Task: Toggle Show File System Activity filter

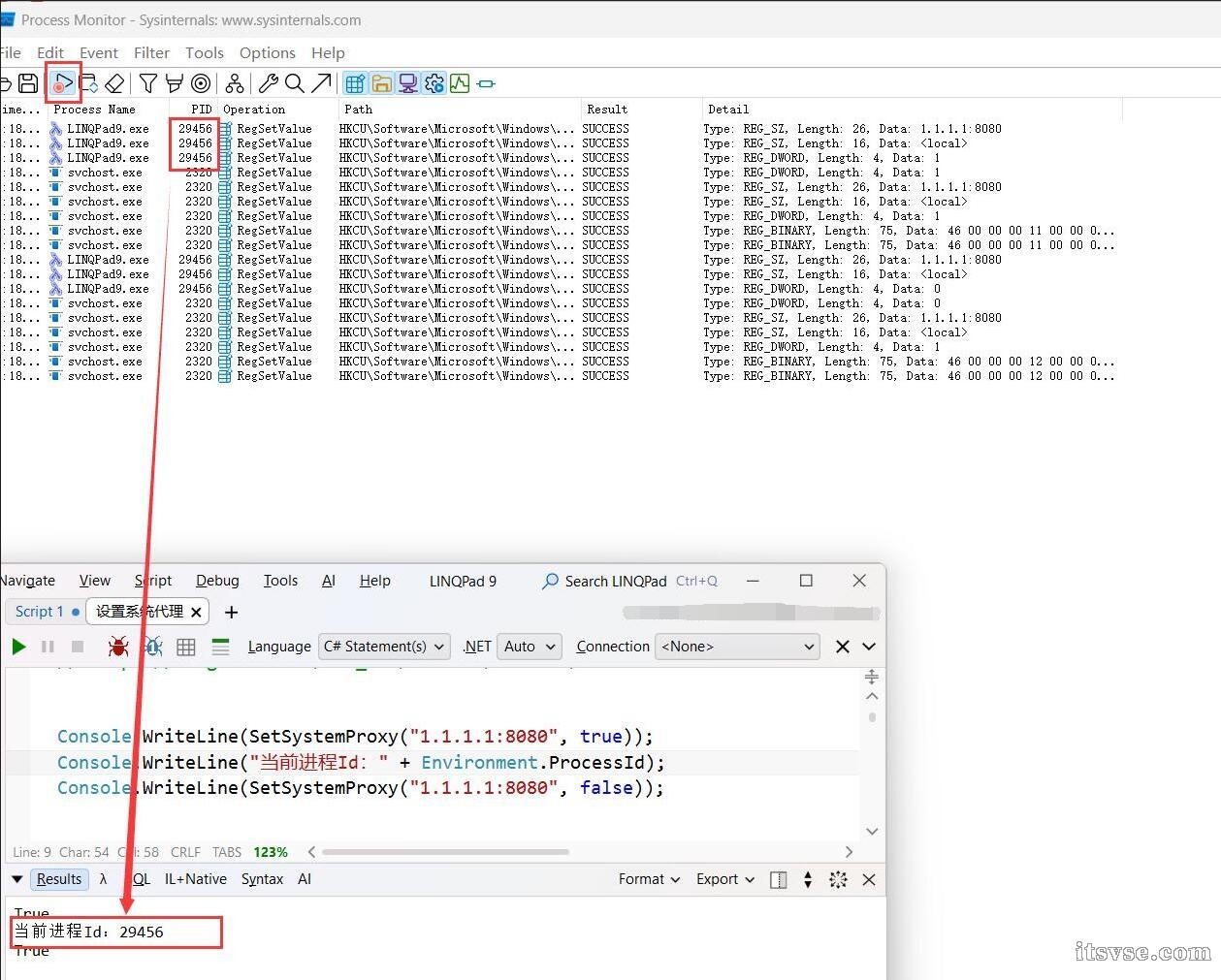Action: [x=381, y=83]
